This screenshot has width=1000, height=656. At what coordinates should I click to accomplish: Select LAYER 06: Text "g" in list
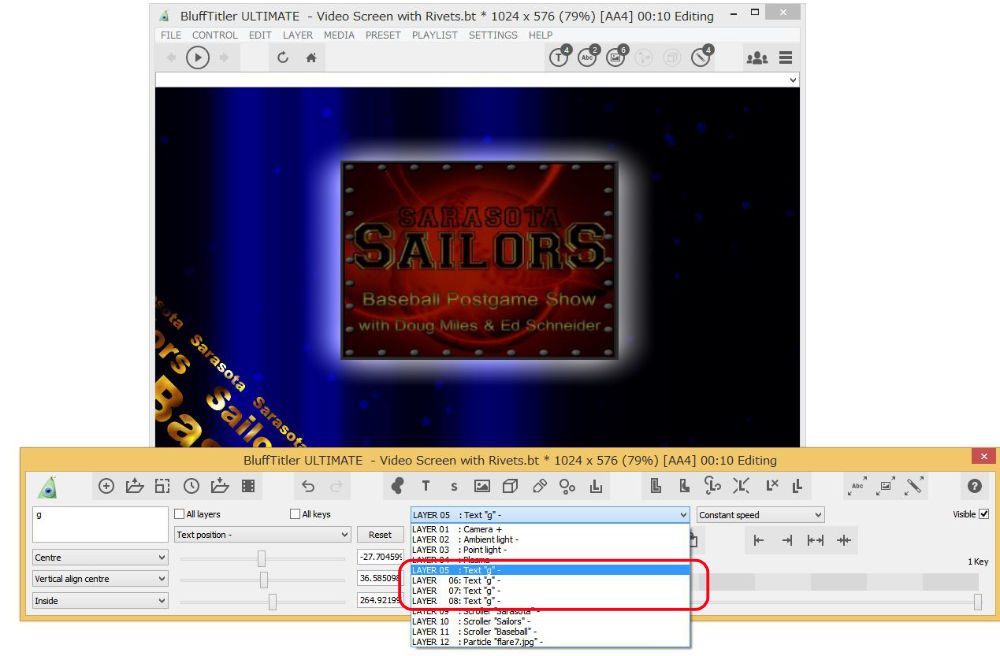click(x=550, y=581)
